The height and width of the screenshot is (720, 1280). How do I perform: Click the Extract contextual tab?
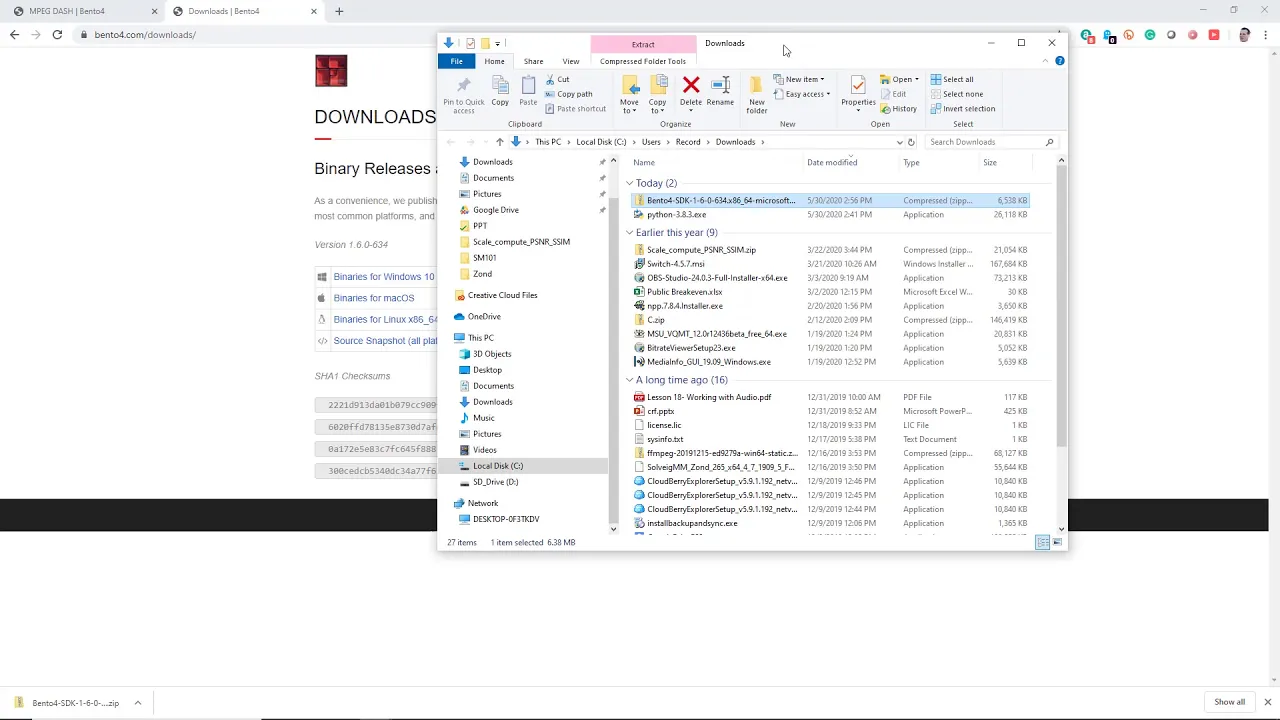click(643, 44)
